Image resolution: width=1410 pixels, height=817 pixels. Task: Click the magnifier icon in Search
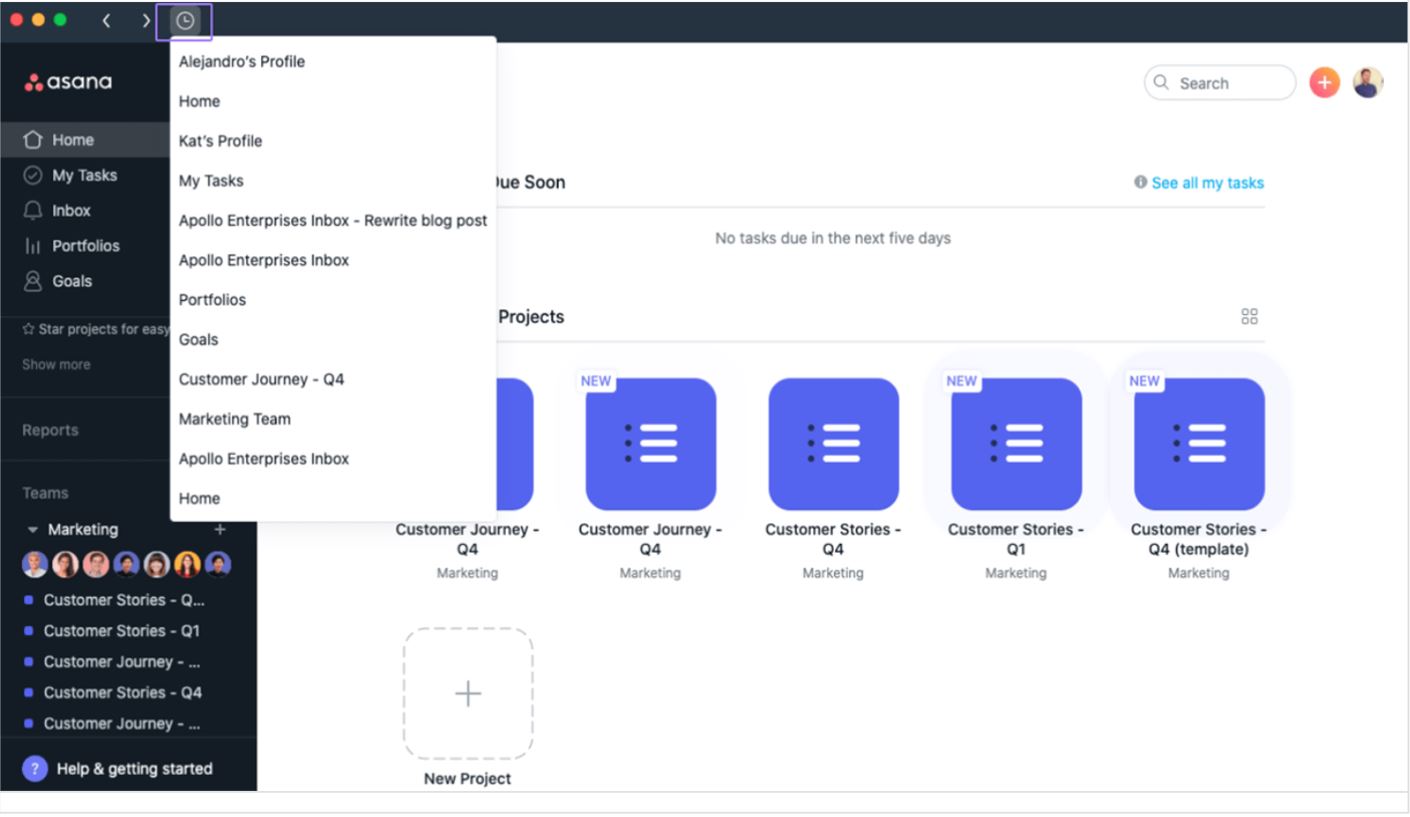click(1161, 83)
